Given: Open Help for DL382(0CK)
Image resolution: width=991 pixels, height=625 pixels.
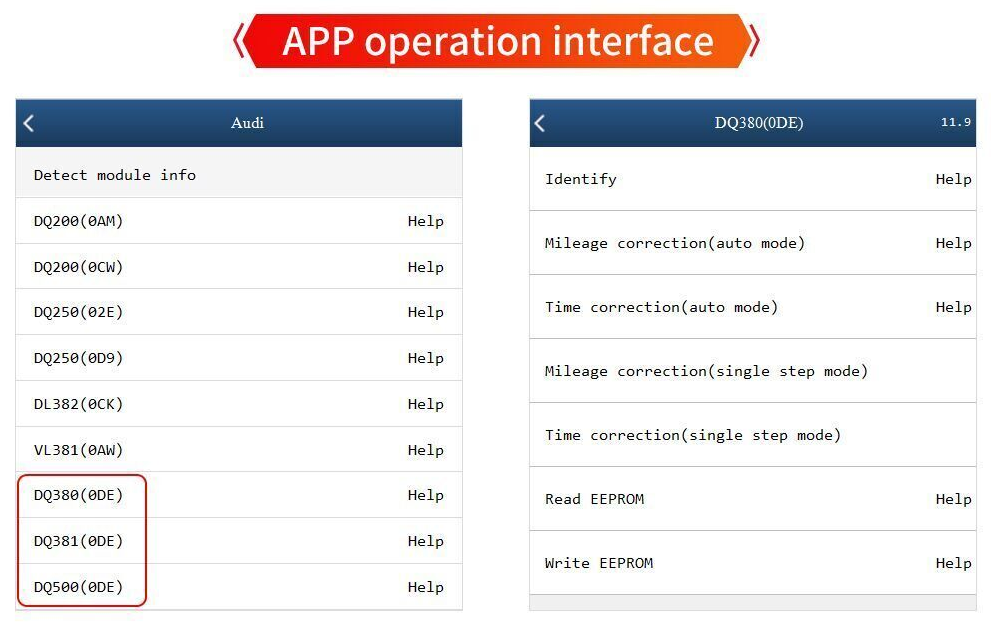Looking at the screenshot, I should pos(425,404).
